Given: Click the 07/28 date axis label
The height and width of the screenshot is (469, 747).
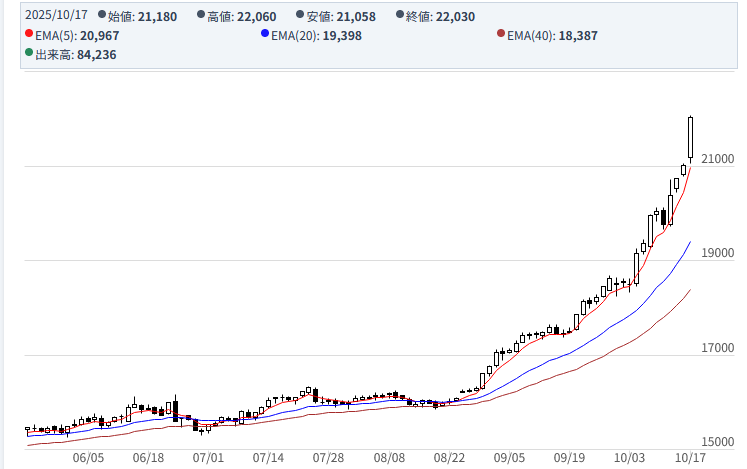Looking at the screenshot, I should 328,458.
